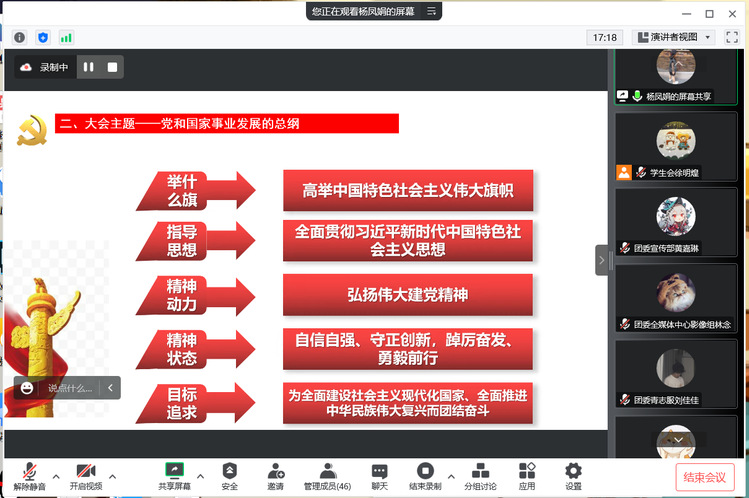Click muted mic icon of 团委全媒体中心影像组林念
Image resolution: width=749 pixels, height=498 pixels.
tap(625, 324)
